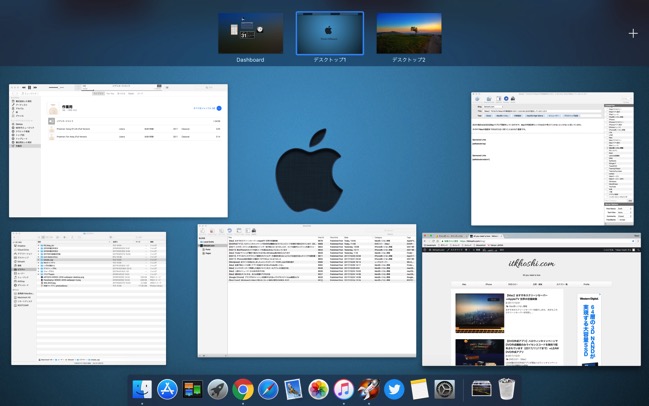Image resolution: width=649 pixels, height=406 pixels.
Task: Open Launchpad grey rocket icon
Action: click(x=218, y=389)
